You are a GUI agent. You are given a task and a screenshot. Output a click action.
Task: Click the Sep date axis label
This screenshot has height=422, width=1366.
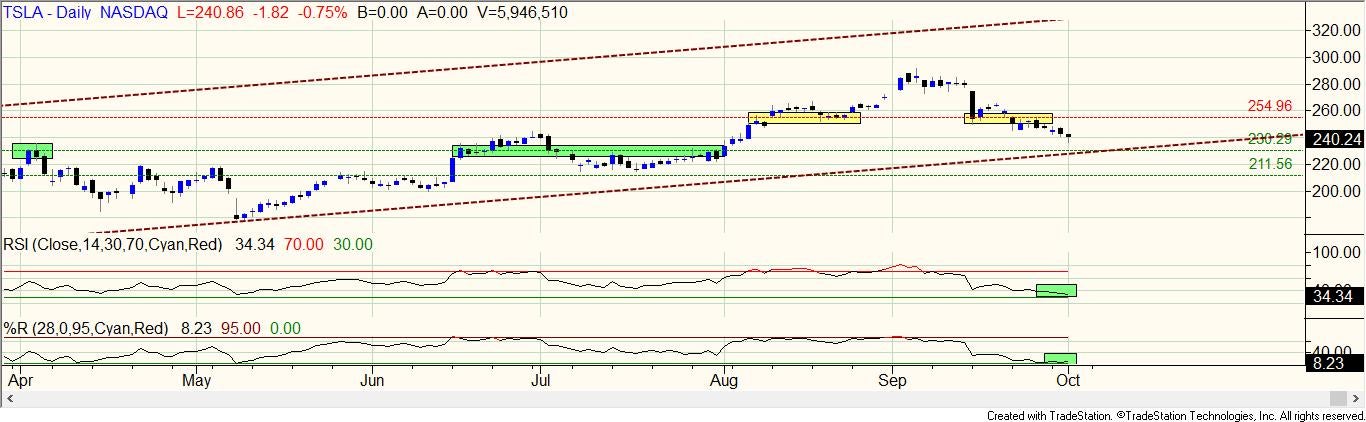point(892,380)
